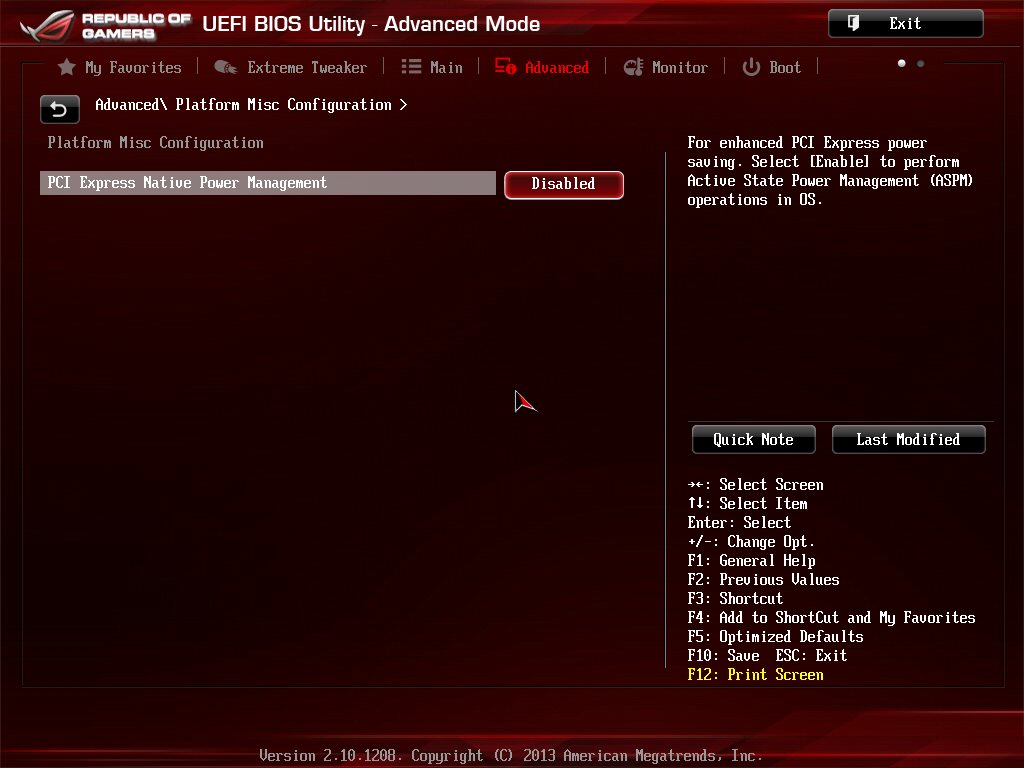
Task: Click the Extreme Tweaker speed icon
Action: click(x=226, y=67)
